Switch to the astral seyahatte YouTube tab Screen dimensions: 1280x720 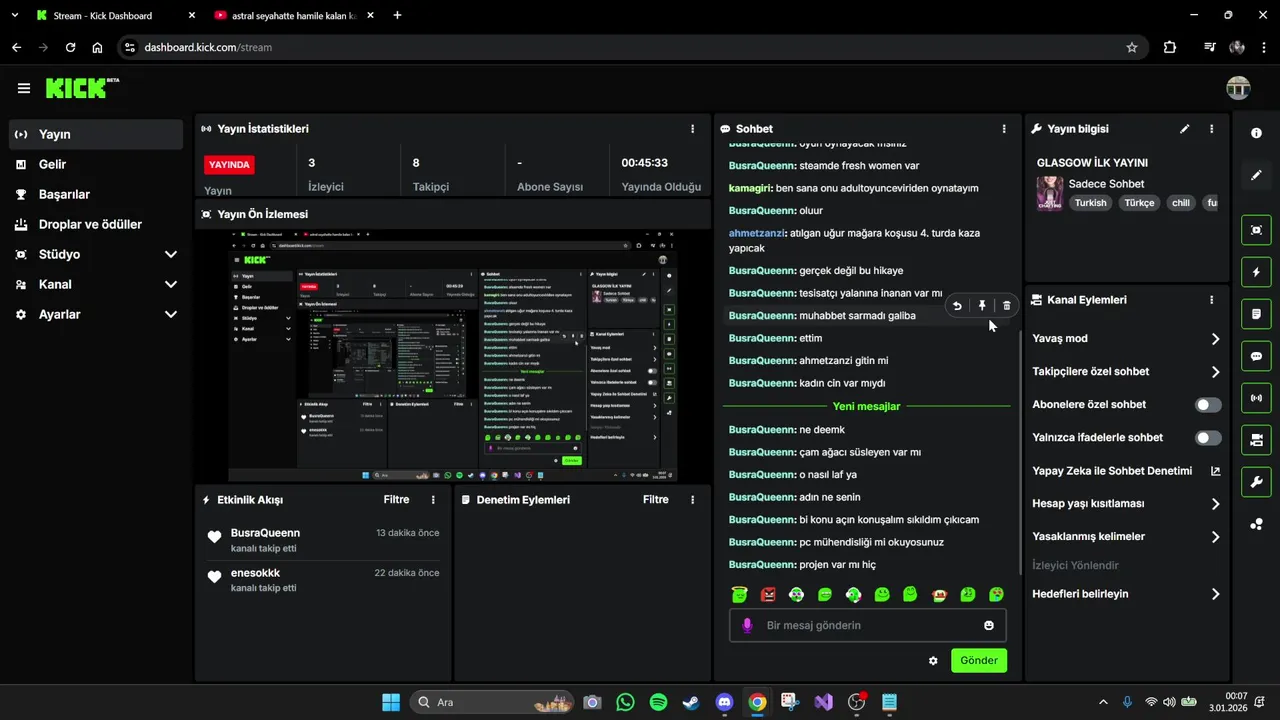[x=294, y=15]
